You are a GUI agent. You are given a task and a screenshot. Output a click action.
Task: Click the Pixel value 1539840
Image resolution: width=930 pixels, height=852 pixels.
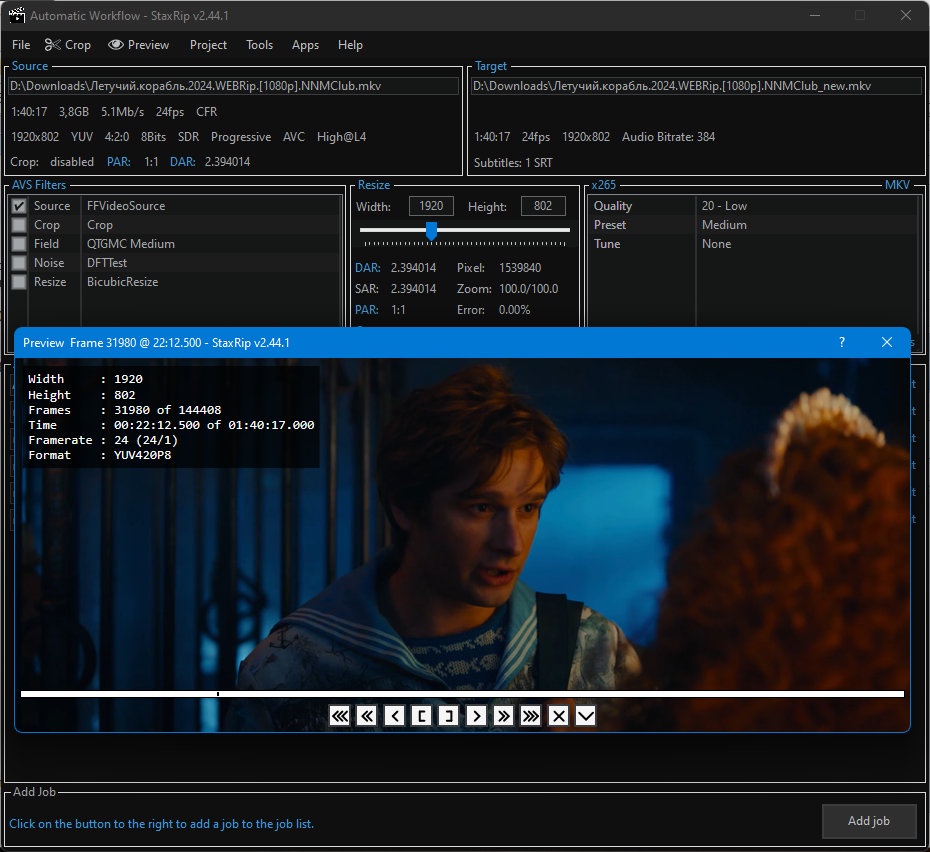click(520, 268)
